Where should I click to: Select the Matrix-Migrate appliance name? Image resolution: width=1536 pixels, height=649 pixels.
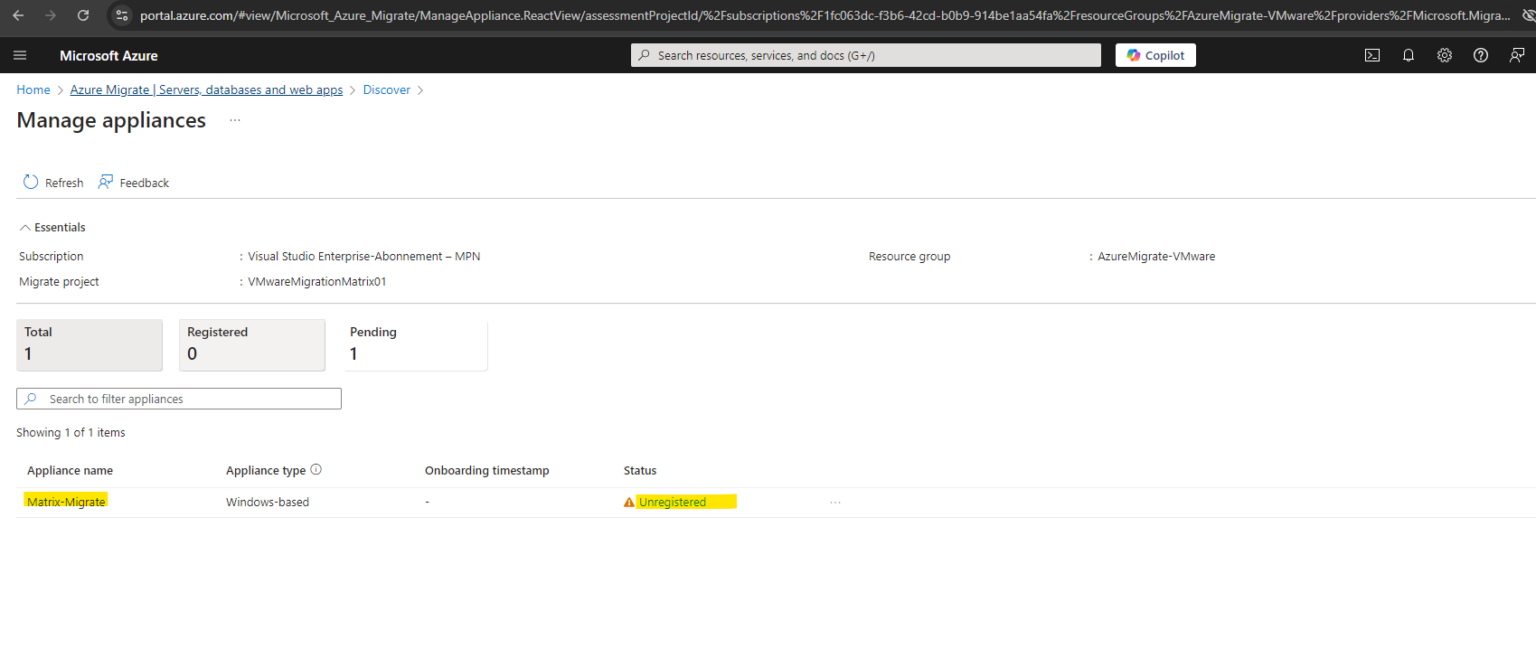tap(65, 501)
